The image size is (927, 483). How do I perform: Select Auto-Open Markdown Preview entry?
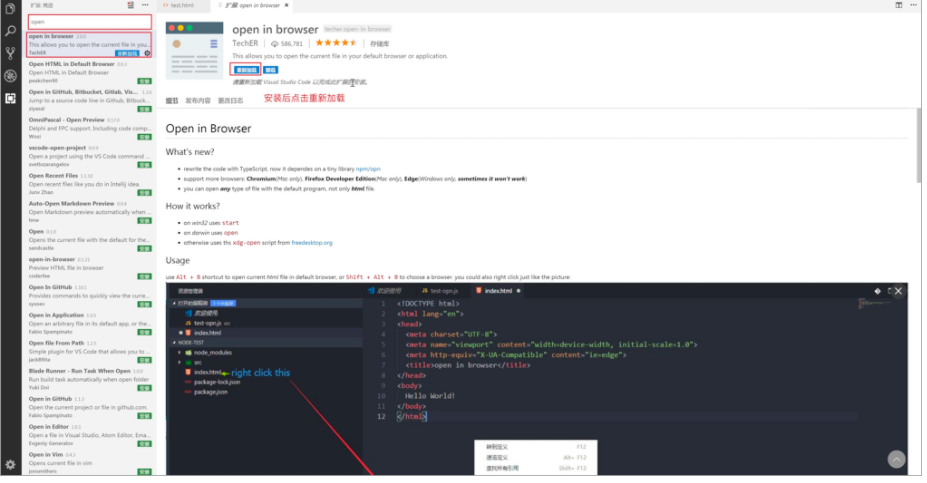[89, 212]
